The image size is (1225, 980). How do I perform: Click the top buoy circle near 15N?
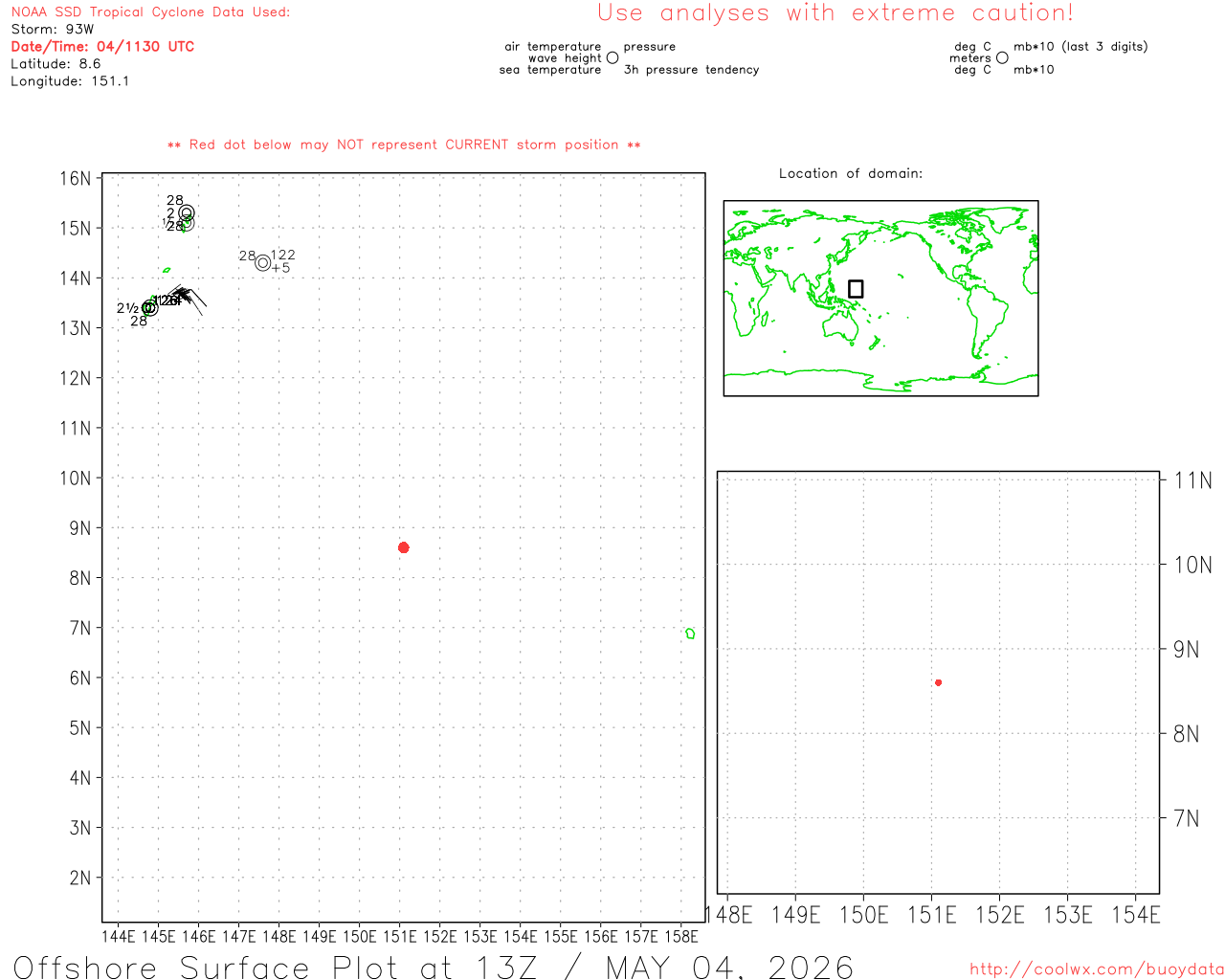pyautogui.click(x=187, y=212)
